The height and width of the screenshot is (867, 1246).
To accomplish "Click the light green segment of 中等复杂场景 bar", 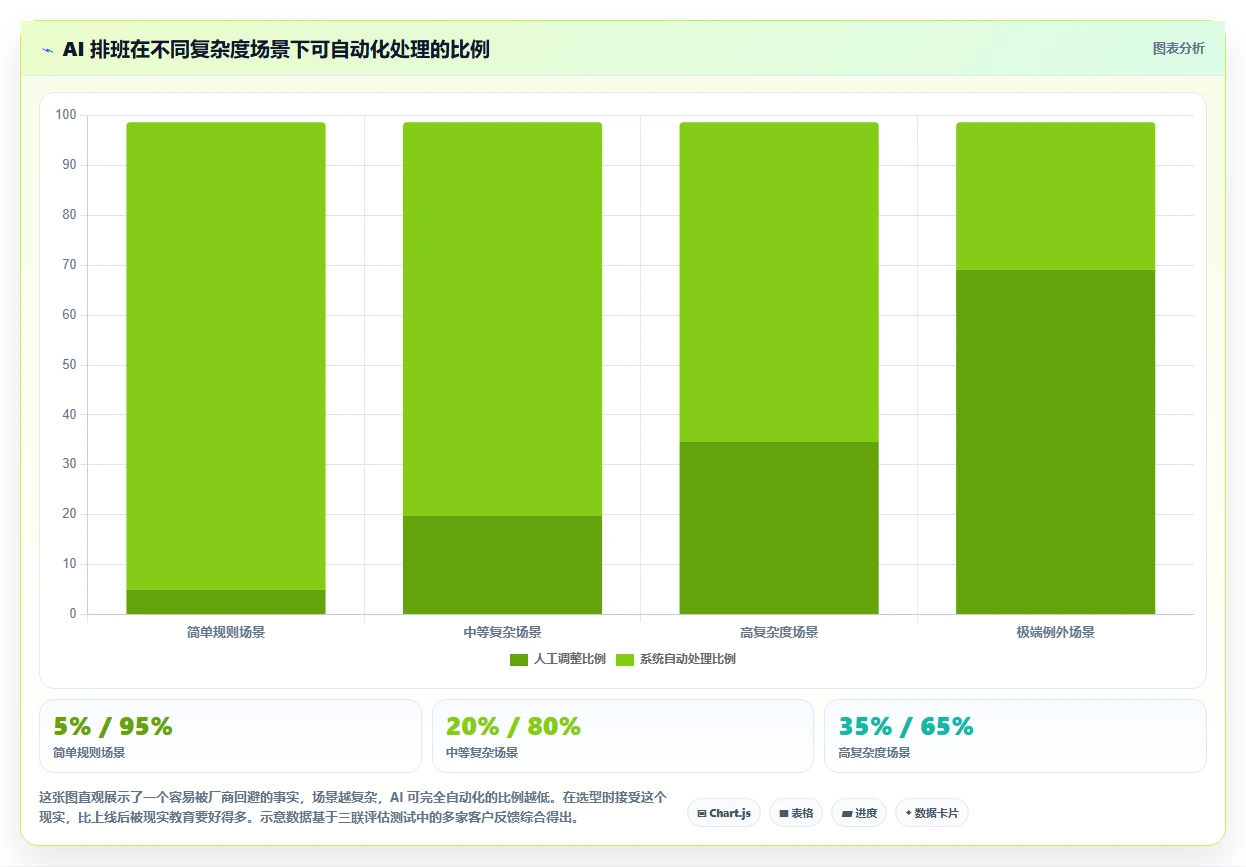I will tap(502, 319).
